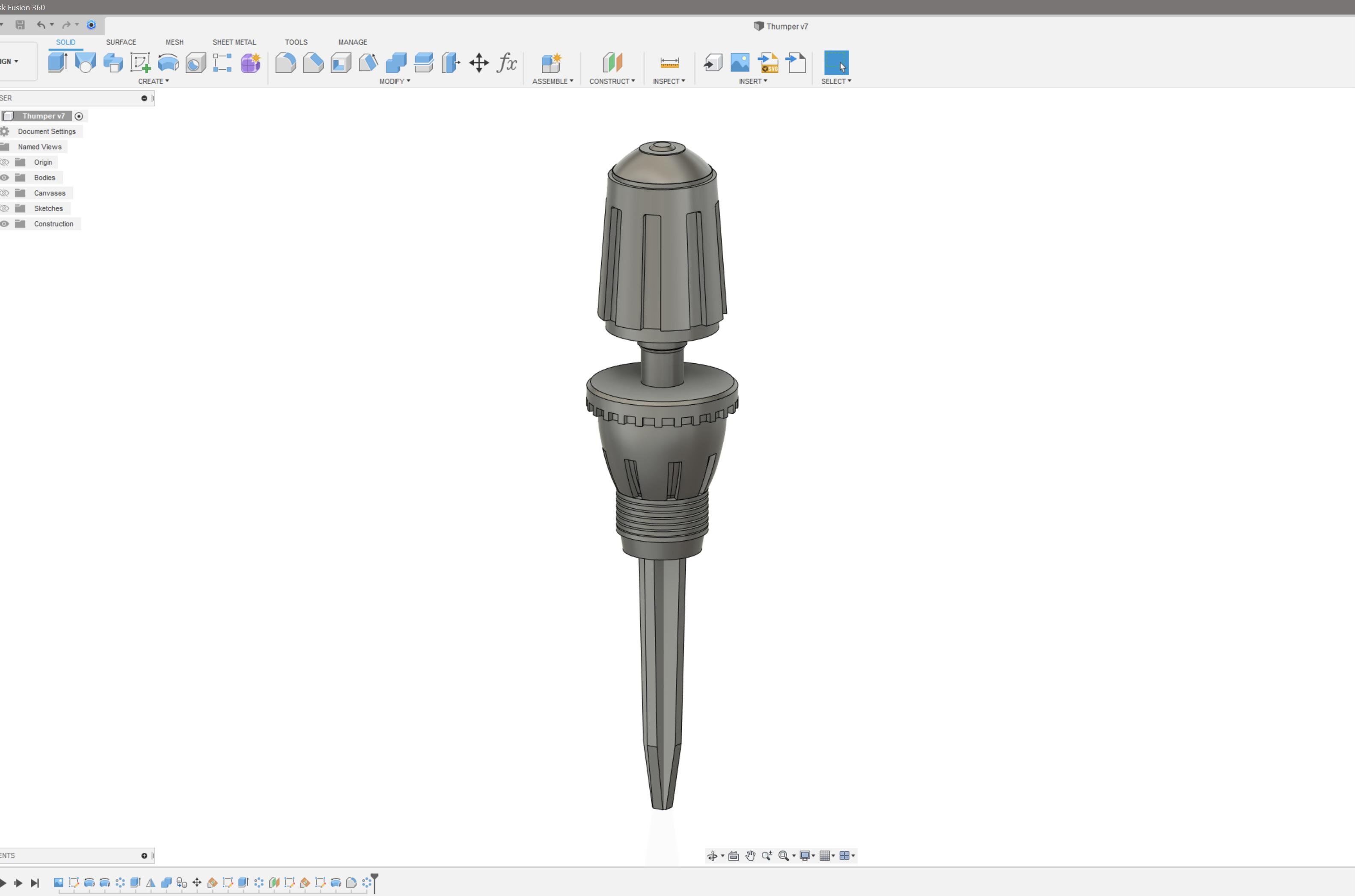Activate the Move/Copy tool icon
1355x896 pixels.
coord(478,62)
